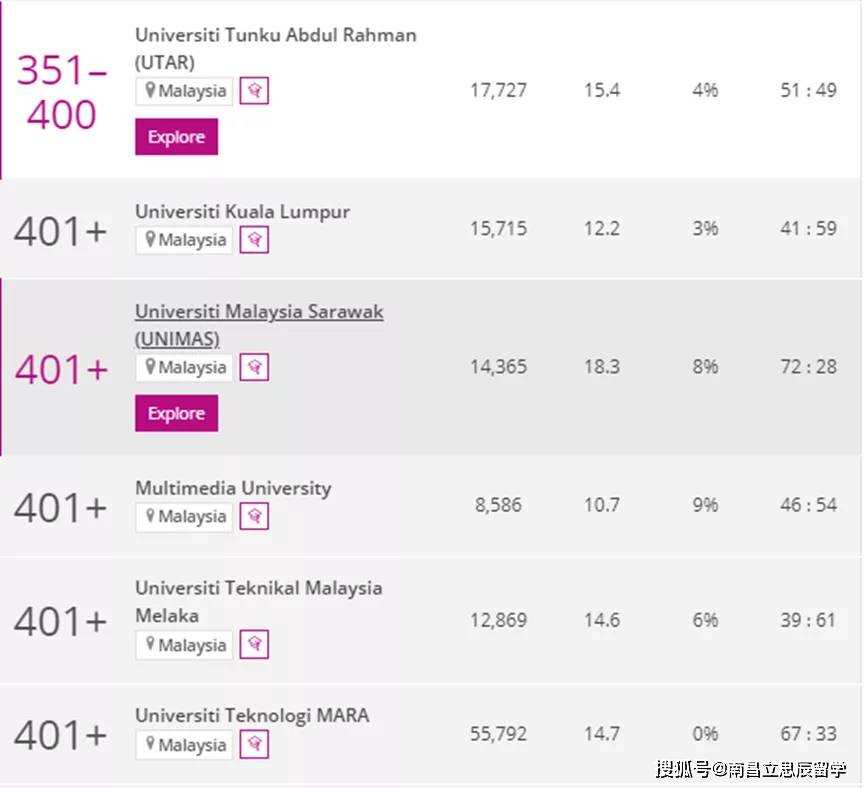Click Malaysia location tag under UNIMAS

(185, 367)
